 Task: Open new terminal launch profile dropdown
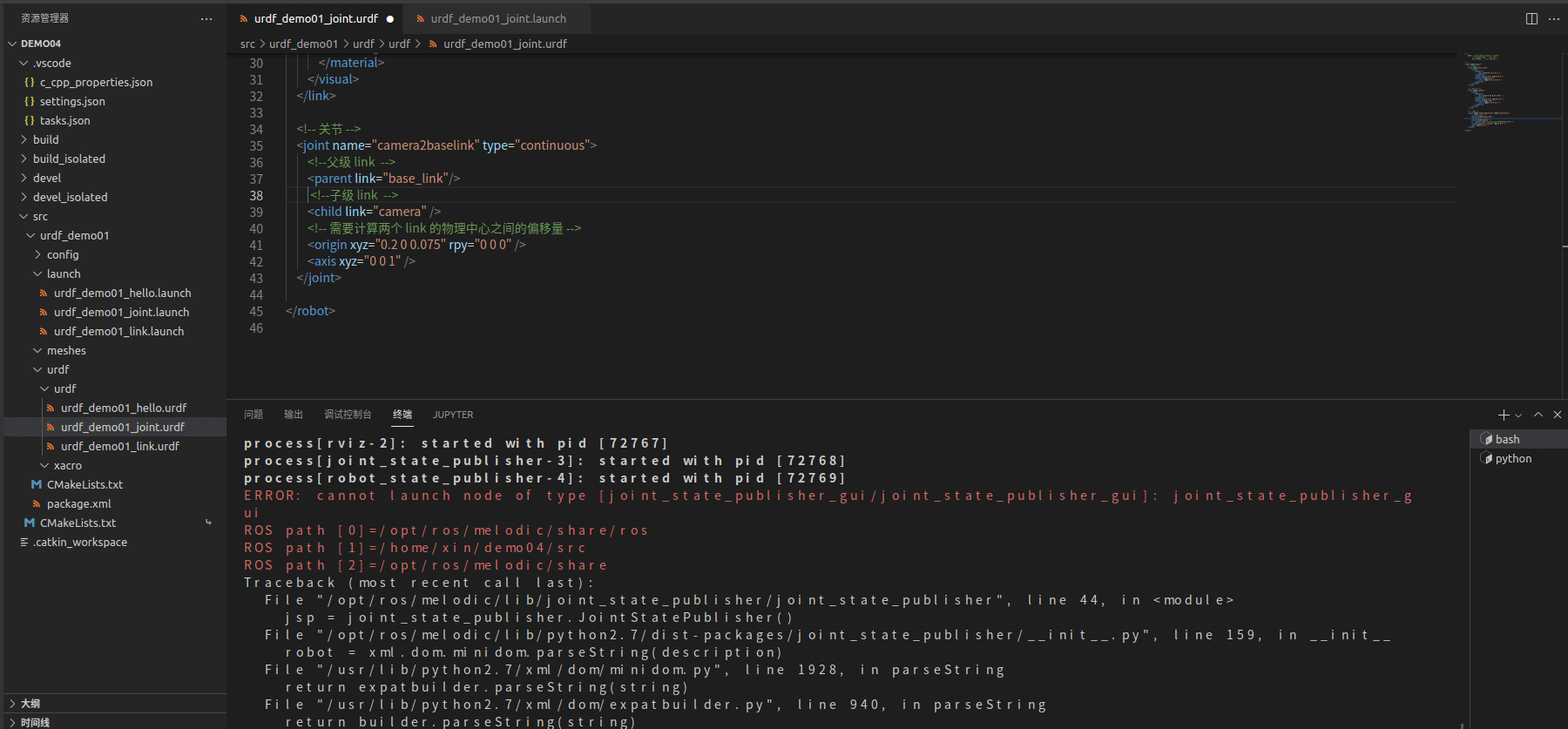coord(1518,415)
